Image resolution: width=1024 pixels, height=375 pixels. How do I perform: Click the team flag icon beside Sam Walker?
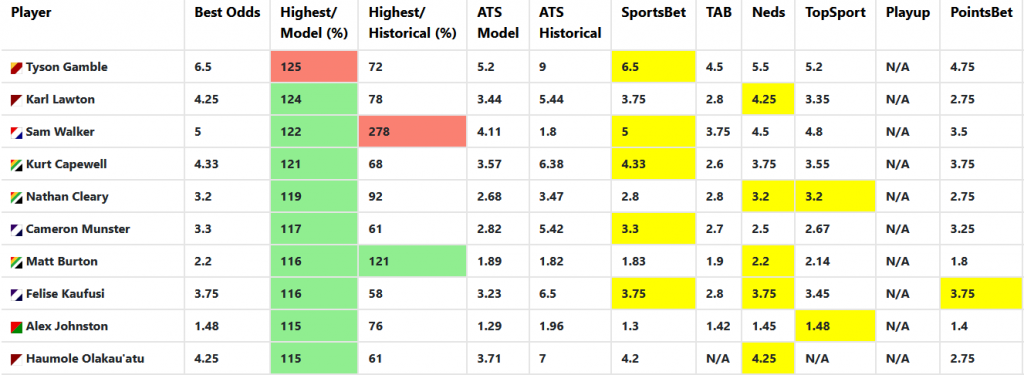[17, 132]
